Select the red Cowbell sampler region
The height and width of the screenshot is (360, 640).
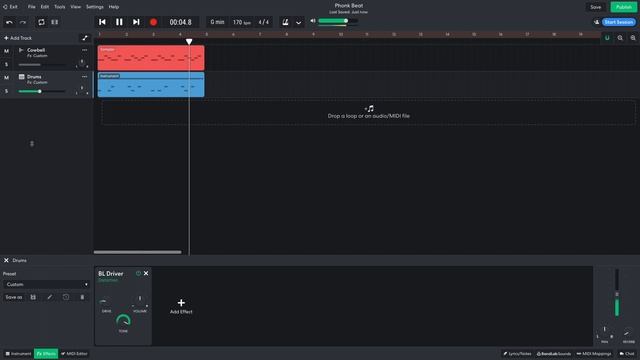click(151, 58)
